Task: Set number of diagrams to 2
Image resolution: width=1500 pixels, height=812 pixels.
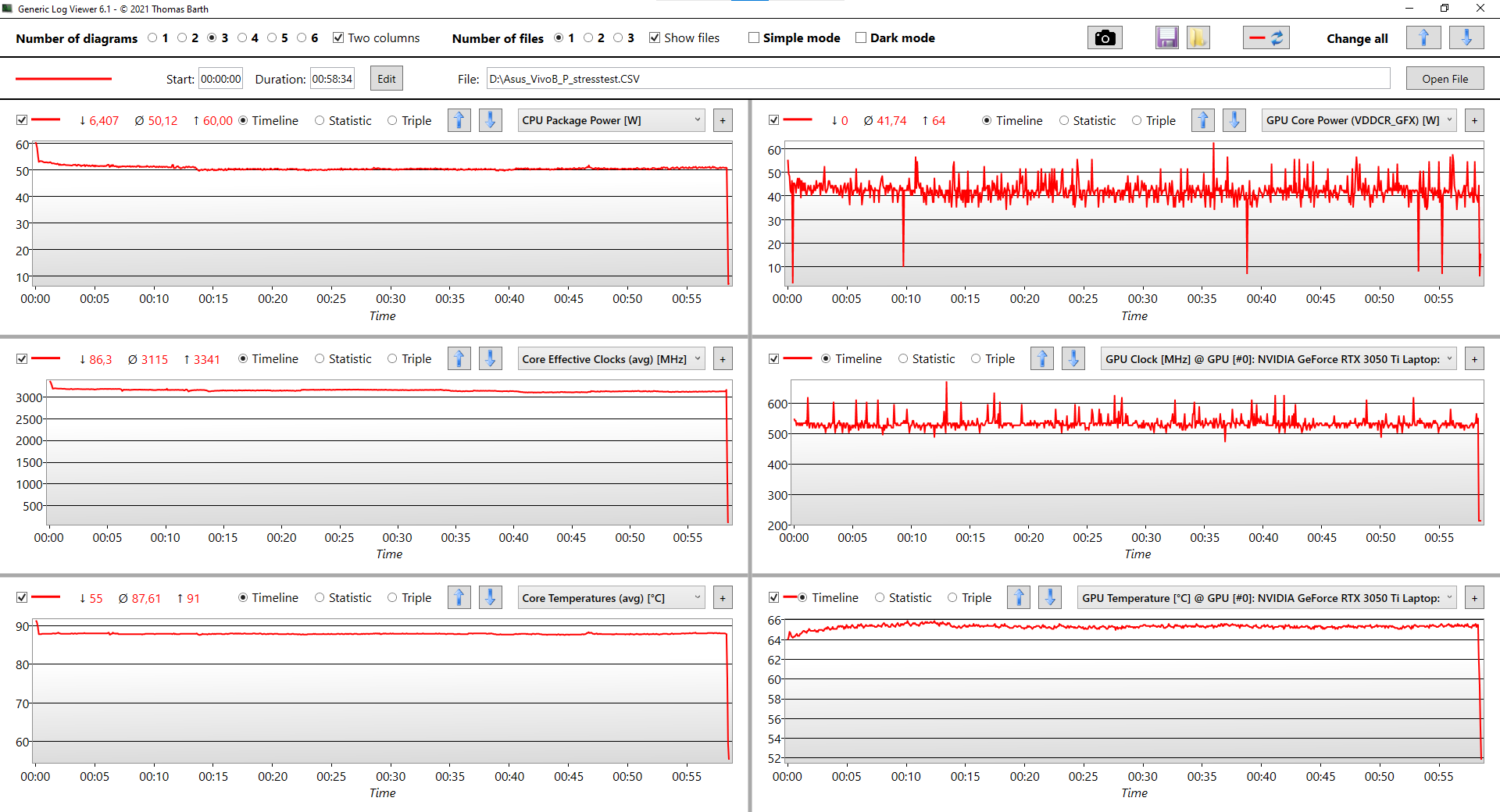Action: [182, 37]
